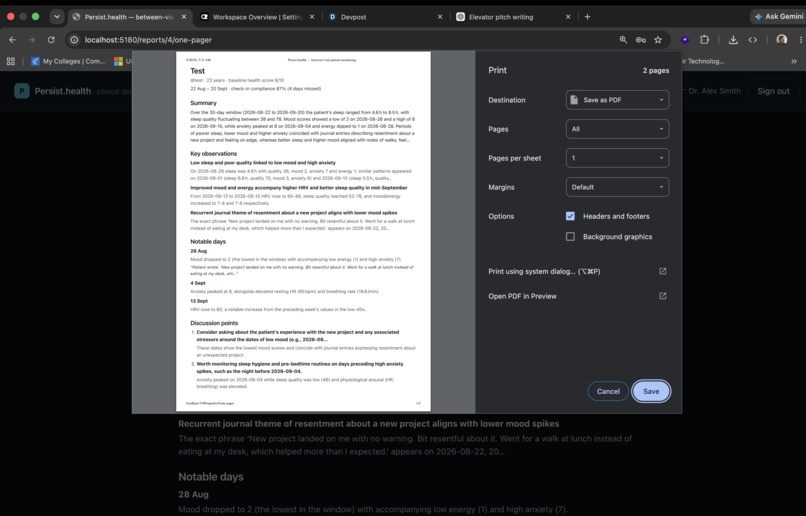Click the external link icon beside system dialog
806x516 pixels.
[663, 271]
